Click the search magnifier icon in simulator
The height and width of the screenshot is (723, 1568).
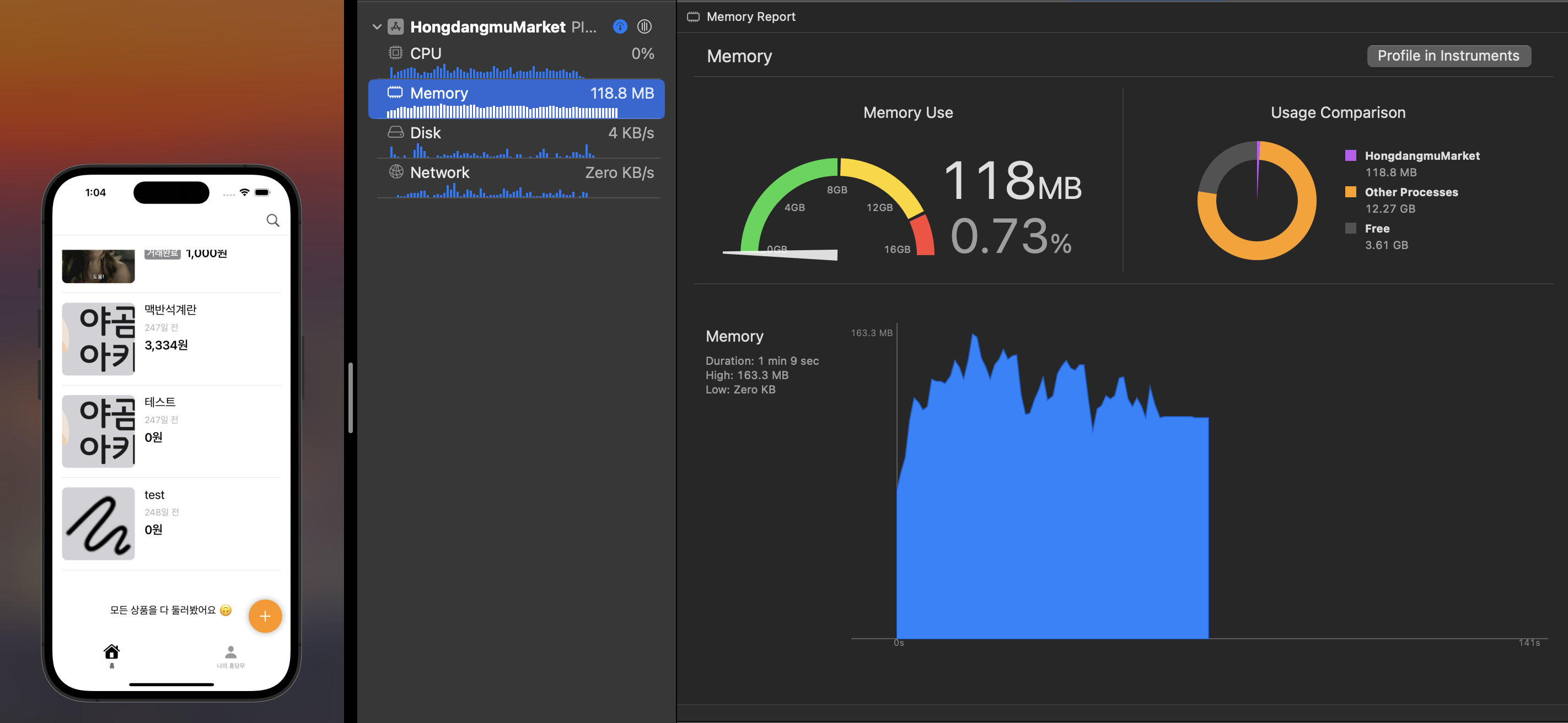coord(273,220)
